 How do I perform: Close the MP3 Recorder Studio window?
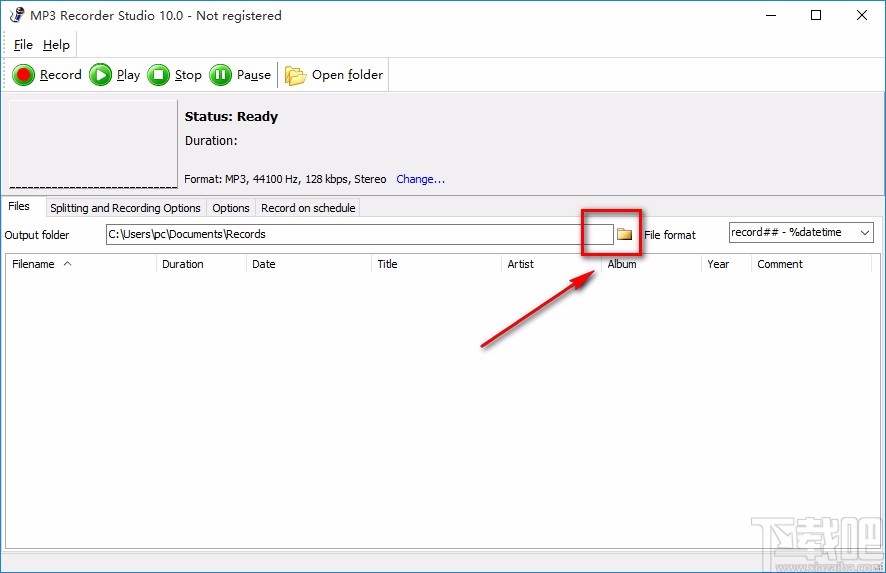tap(862, 15)
